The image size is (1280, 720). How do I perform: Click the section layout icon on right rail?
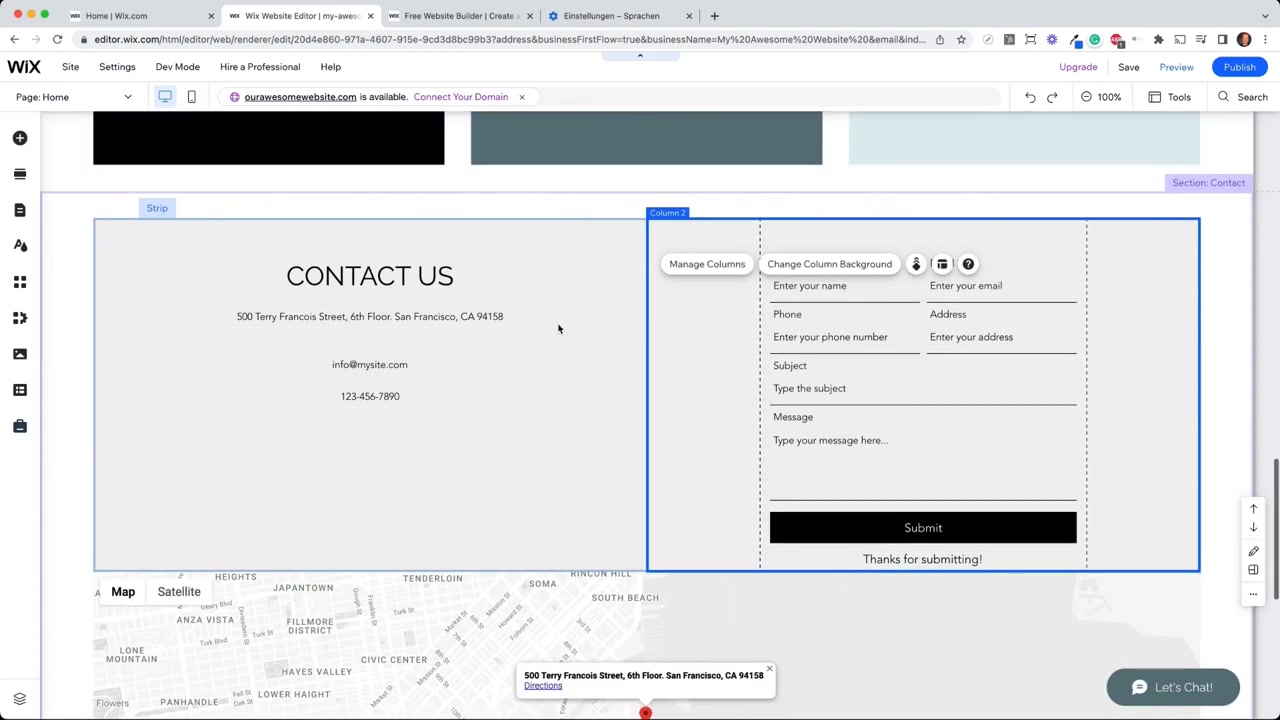pos(1253,570)
